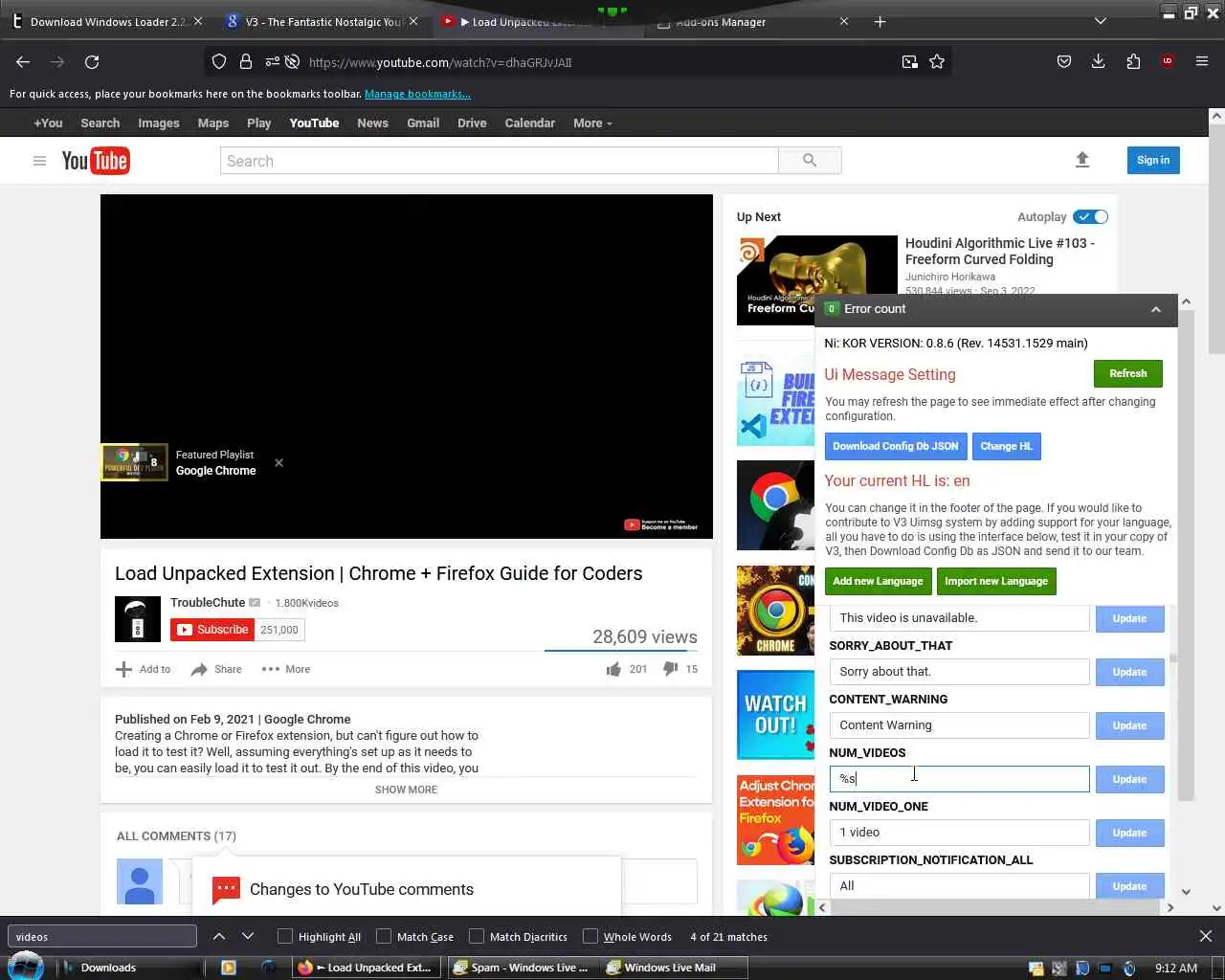
Task: Jump to next find match arrow
Action: pos(248,936)
